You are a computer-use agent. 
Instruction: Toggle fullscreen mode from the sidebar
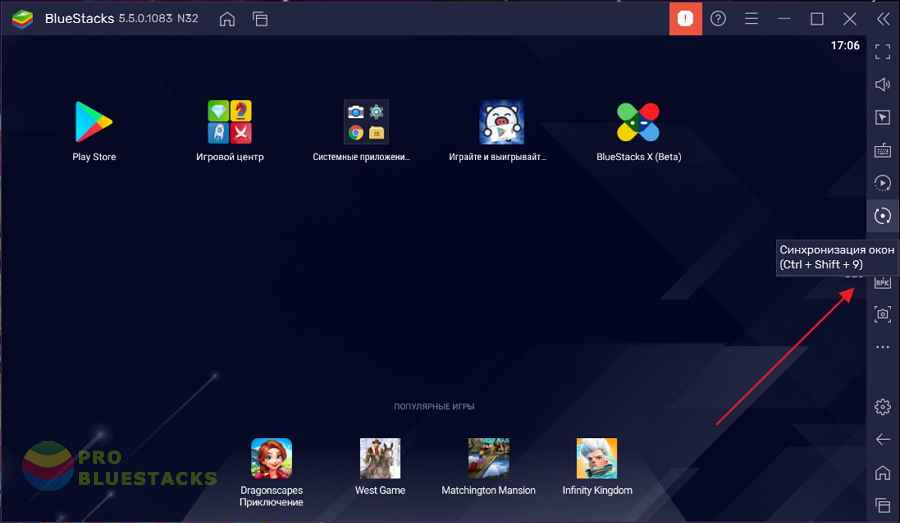click(882, 51)
